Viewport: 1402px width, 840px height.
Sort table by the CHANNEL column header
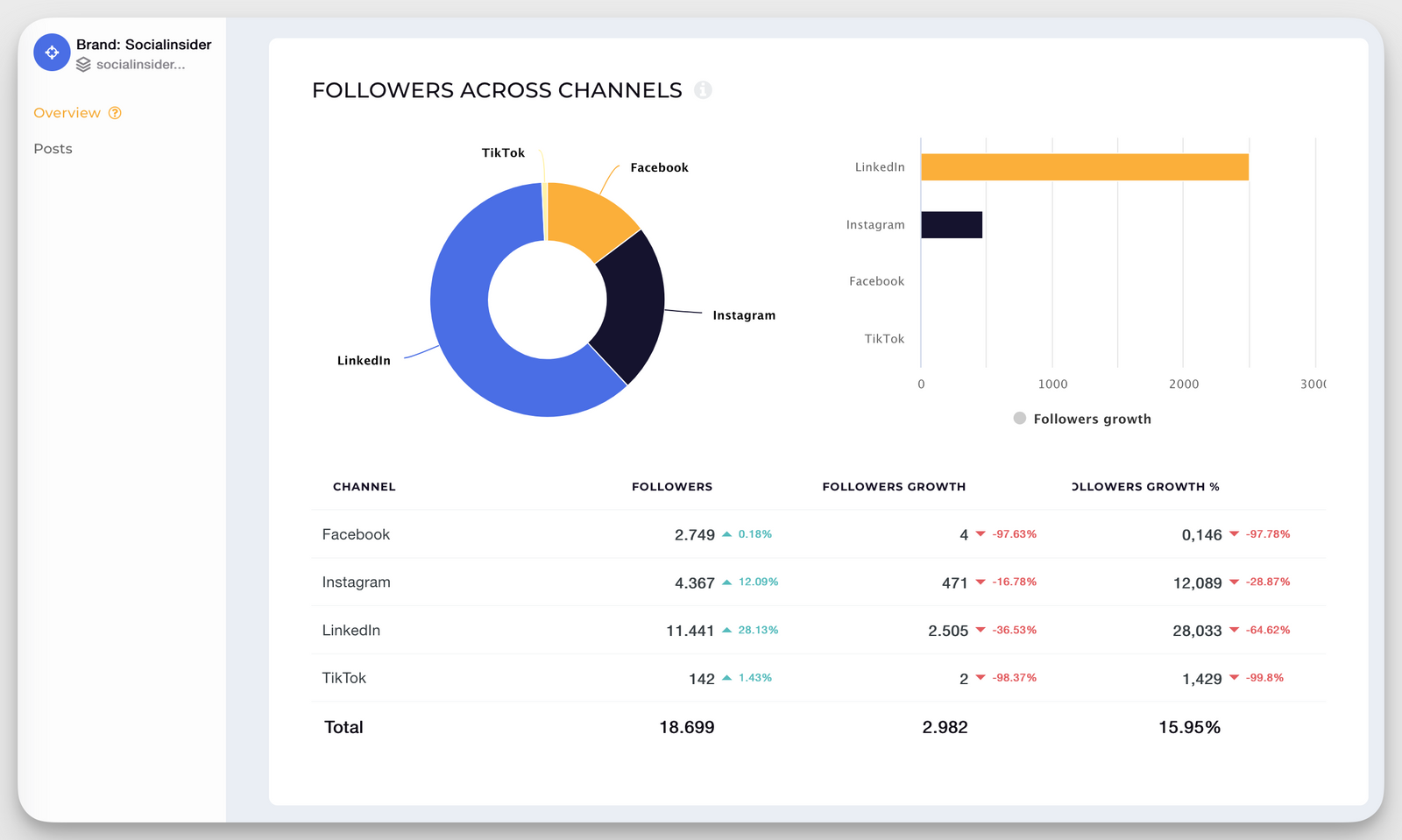click(364, 486)
